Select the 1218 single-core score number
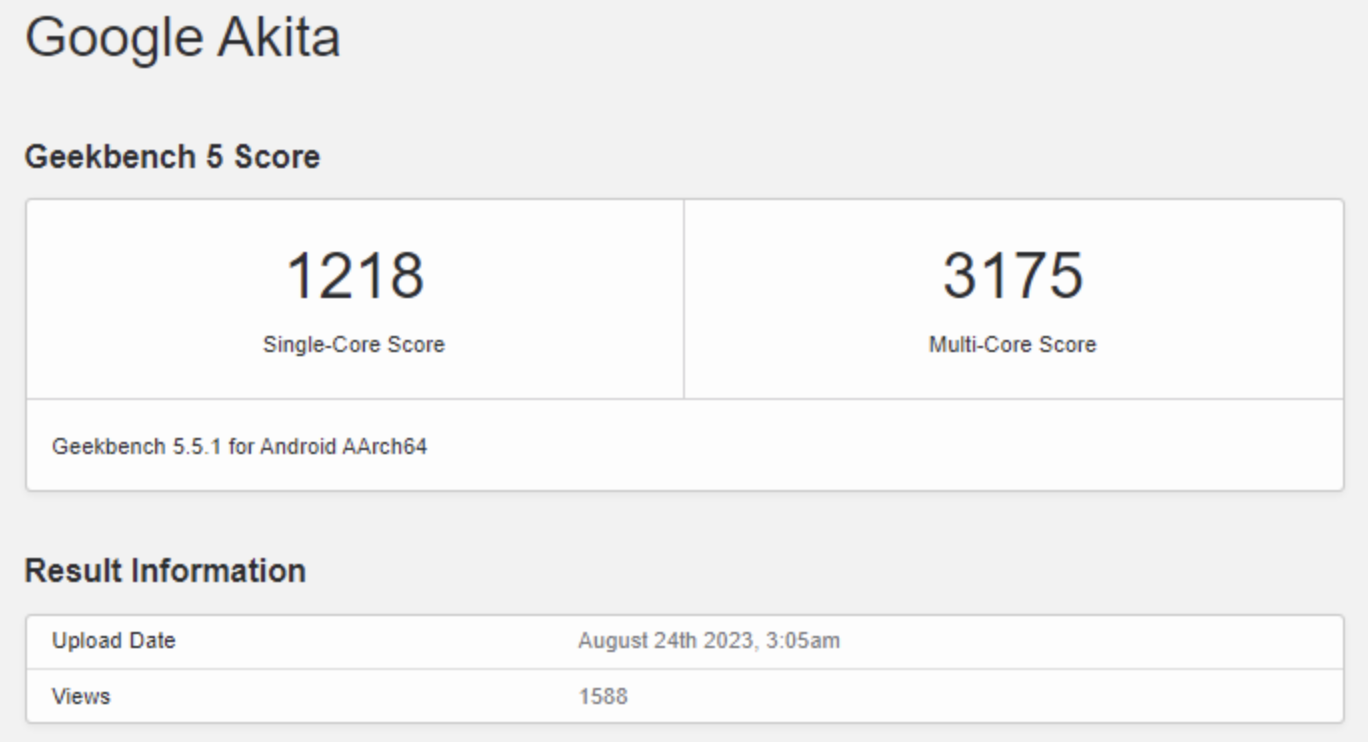 354,276
